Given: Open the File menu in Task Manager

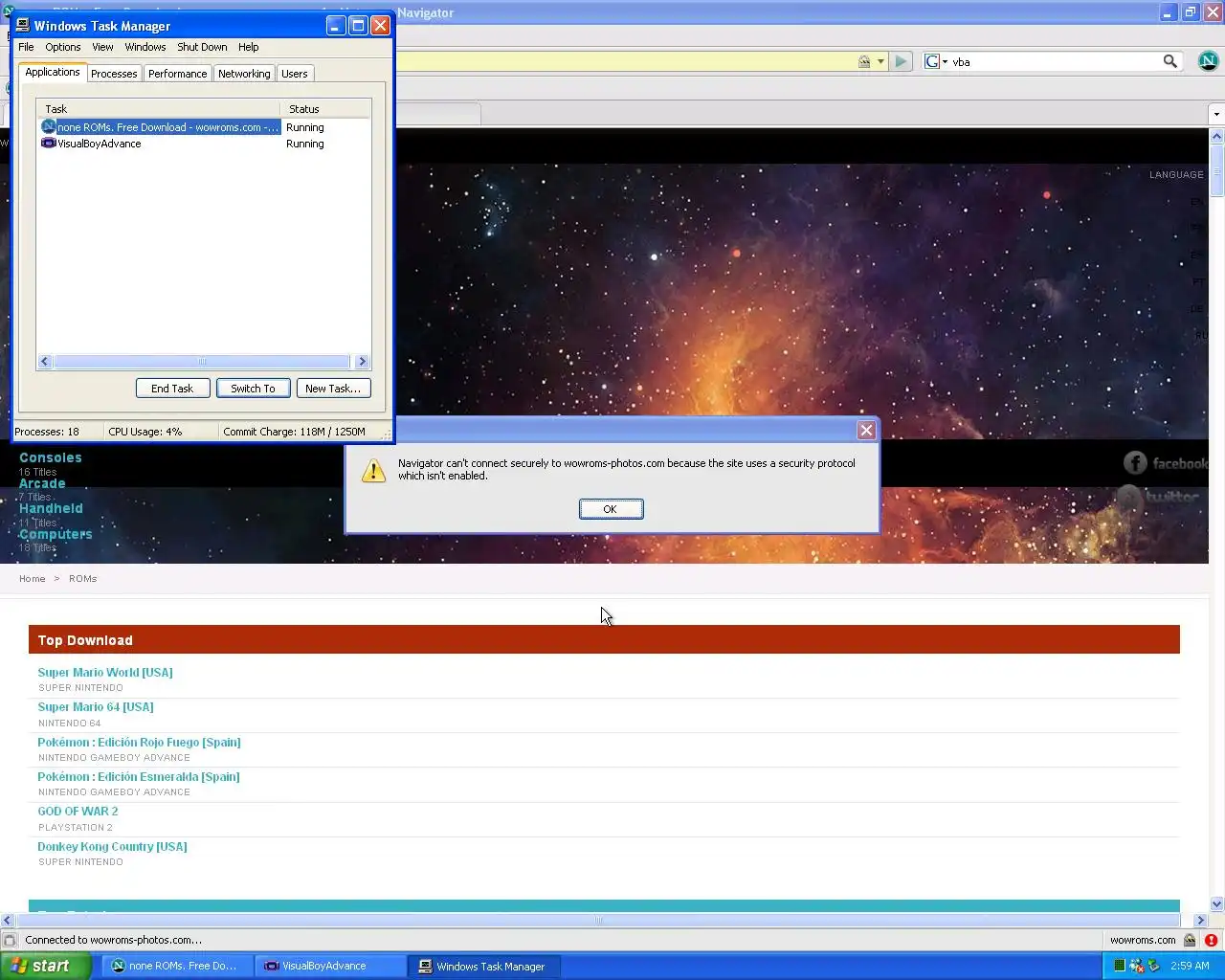Looking at the screenshot, I should 26,47.
